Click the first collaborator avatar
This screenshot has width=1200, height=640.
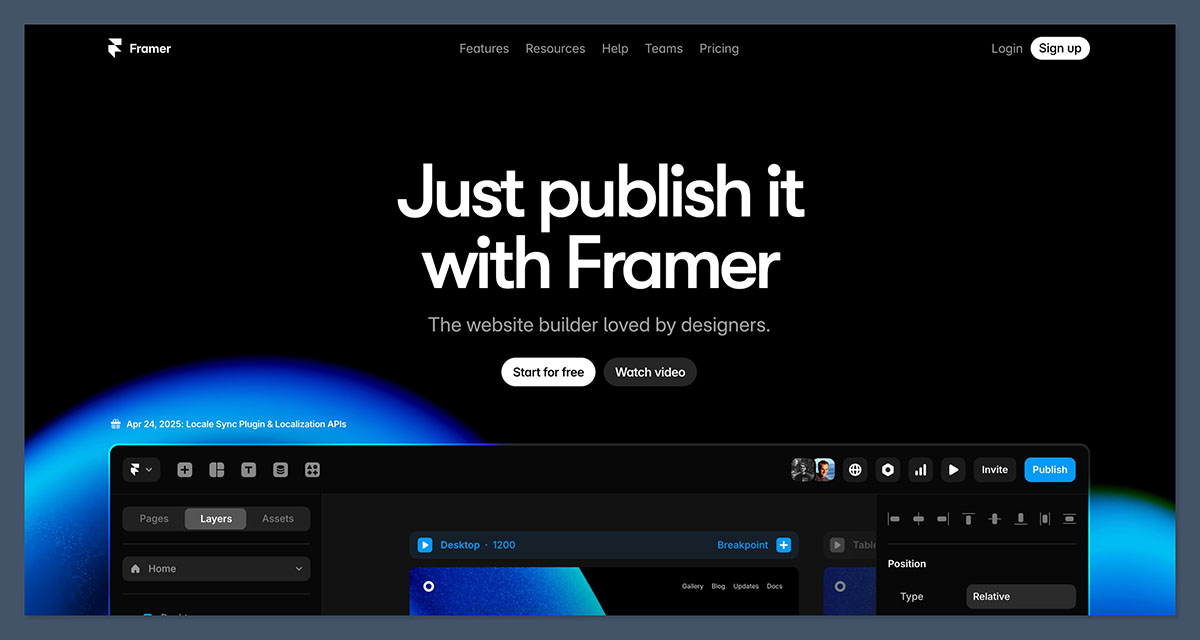tap(802, 470)
